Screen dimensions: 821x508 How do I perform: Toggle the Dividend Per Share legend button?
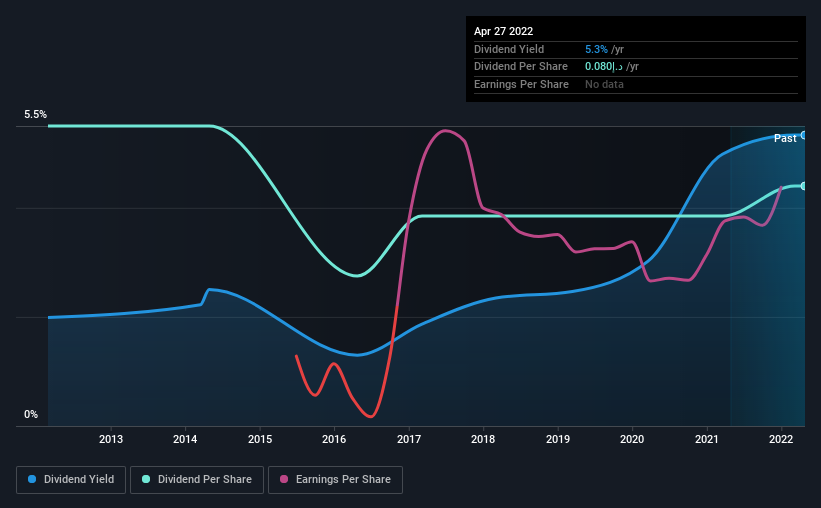(x=197, y=480)
